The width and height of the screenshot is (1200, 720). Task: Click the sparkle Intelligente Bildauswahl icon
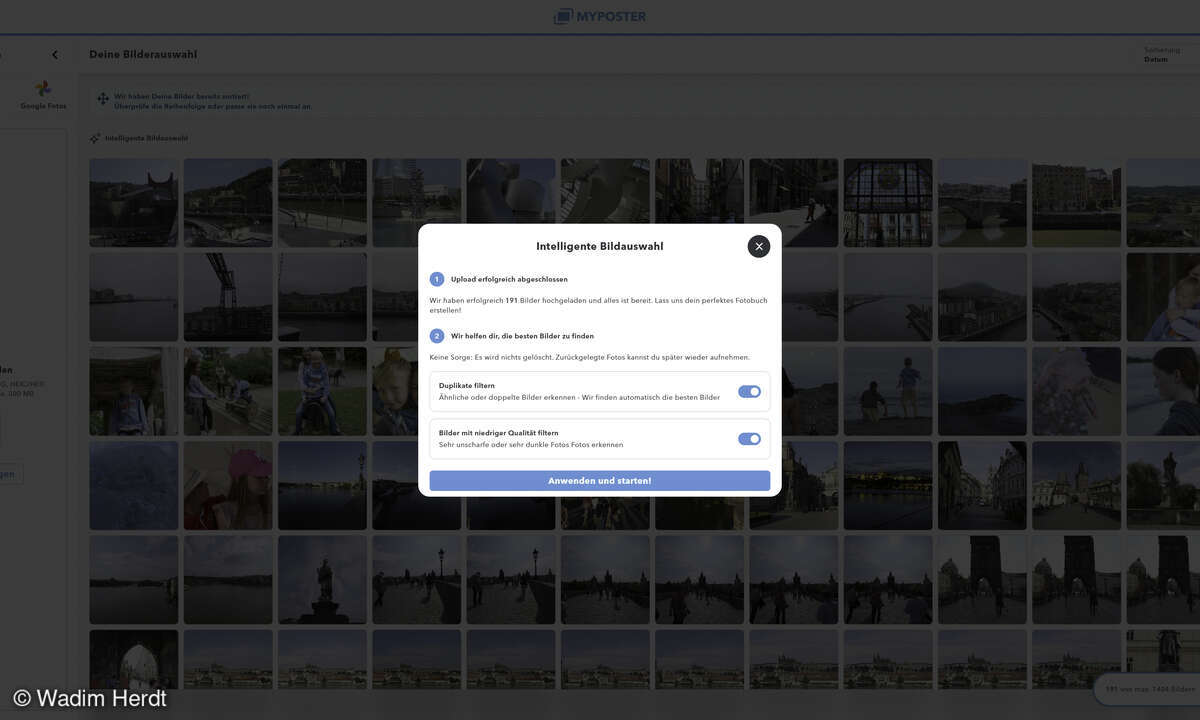(95, 138)
